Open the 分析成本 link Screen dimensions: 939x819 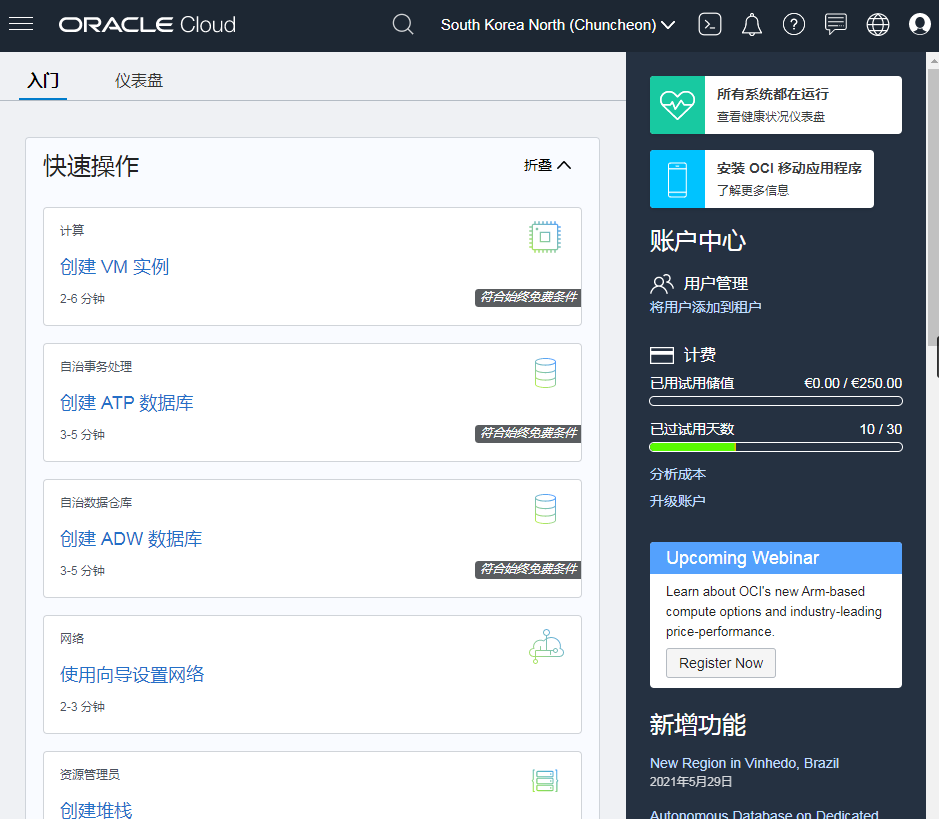tap(678, 474)
